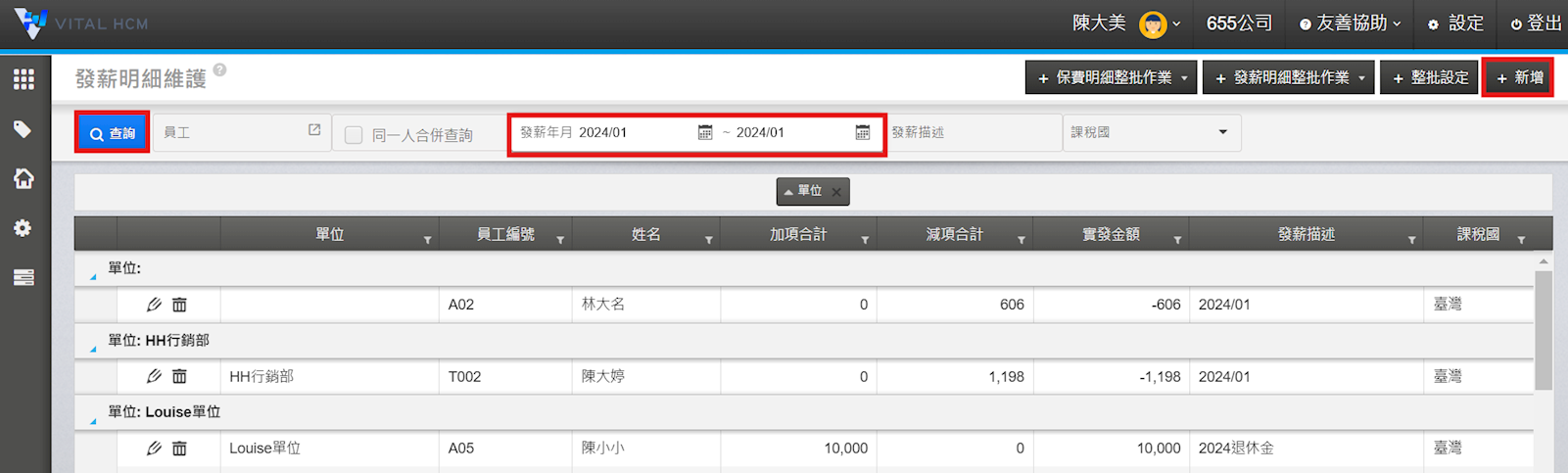
Task: Click the 新增 button
Action: coord(1518,77)
